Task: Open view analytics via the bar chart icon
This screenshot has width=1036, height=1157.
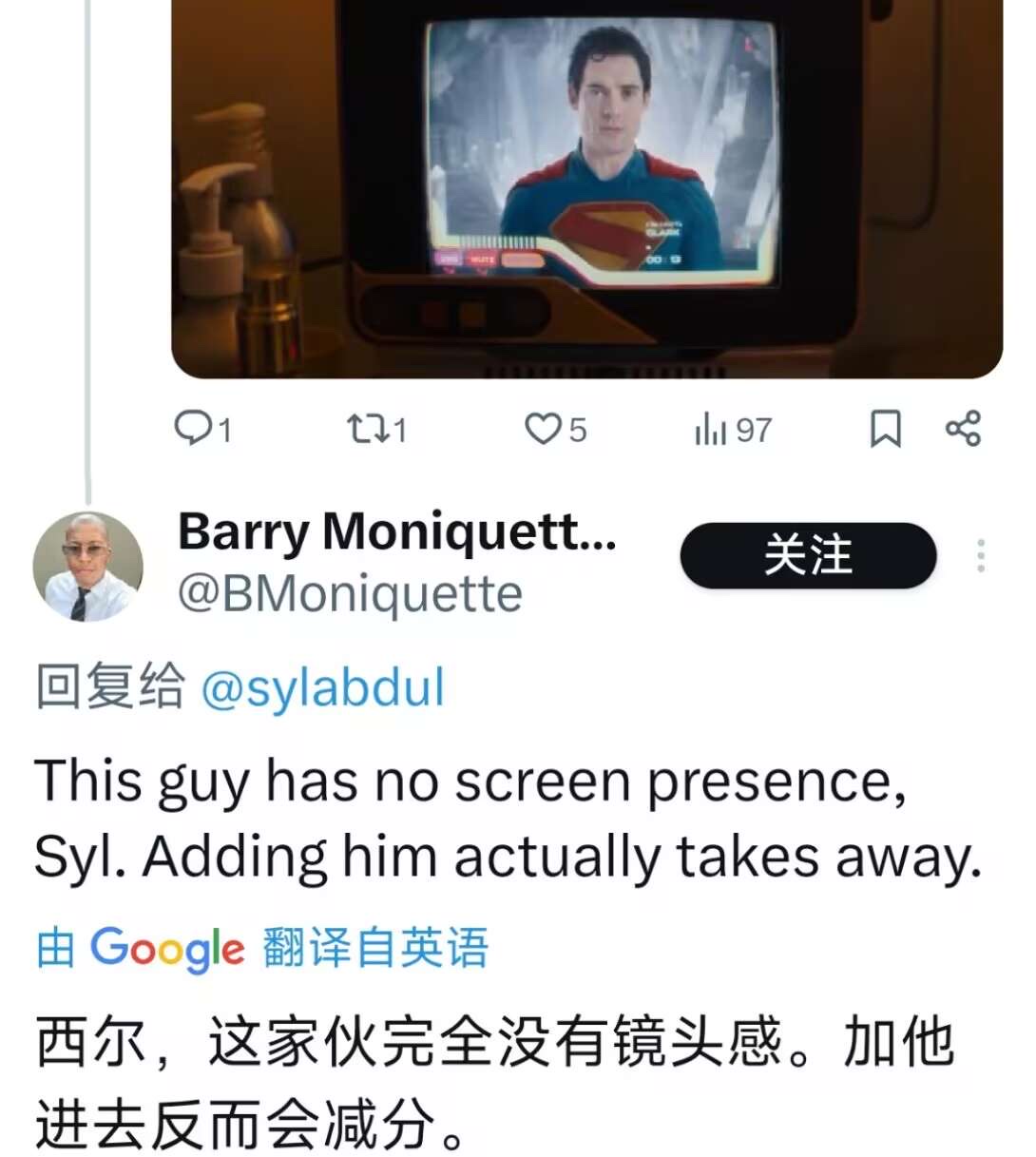Action: pyautogui.click(x=710, y=429)
